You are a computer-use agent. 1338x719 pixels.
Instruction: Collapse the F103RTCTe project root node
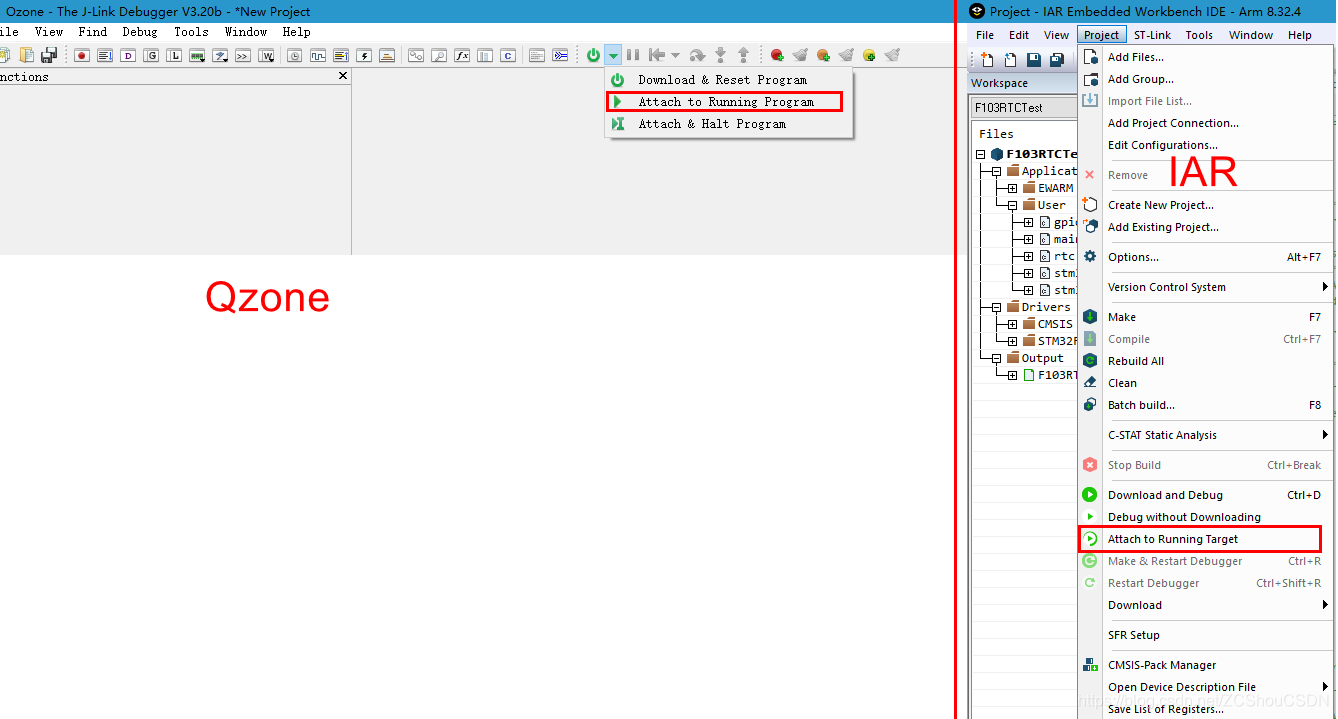pos(981,154)
